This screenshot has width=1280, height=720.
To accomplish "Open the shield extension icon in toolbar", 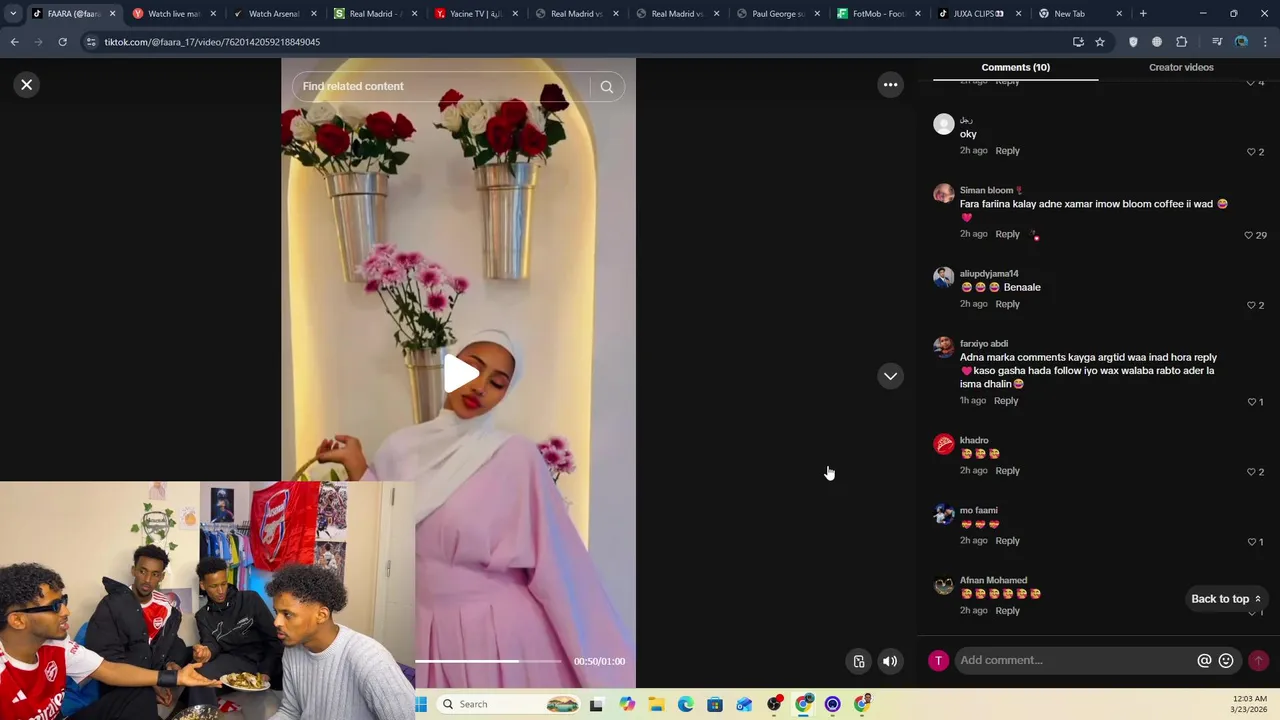I will pos(1133,42).
